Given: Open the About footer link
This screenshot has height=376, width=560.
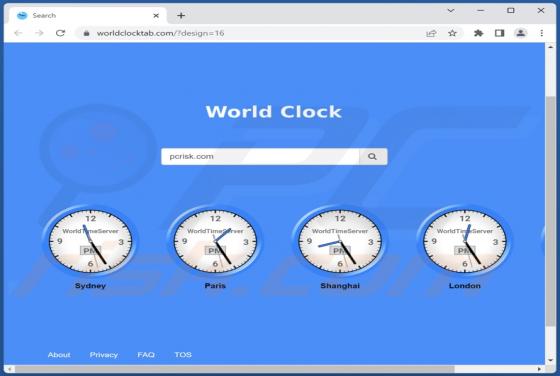Looking at the screenshot, I should (59, 355).
